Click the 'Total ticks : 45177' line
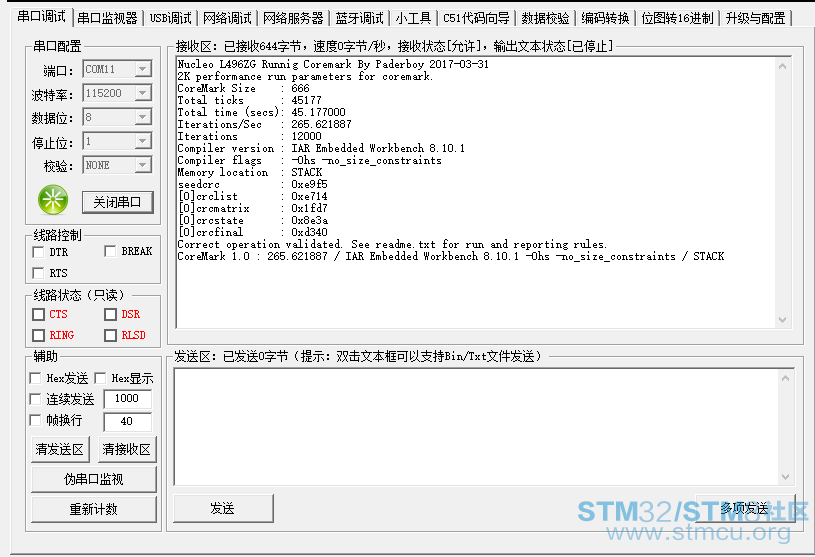815x557 pixels. [249, 100]
